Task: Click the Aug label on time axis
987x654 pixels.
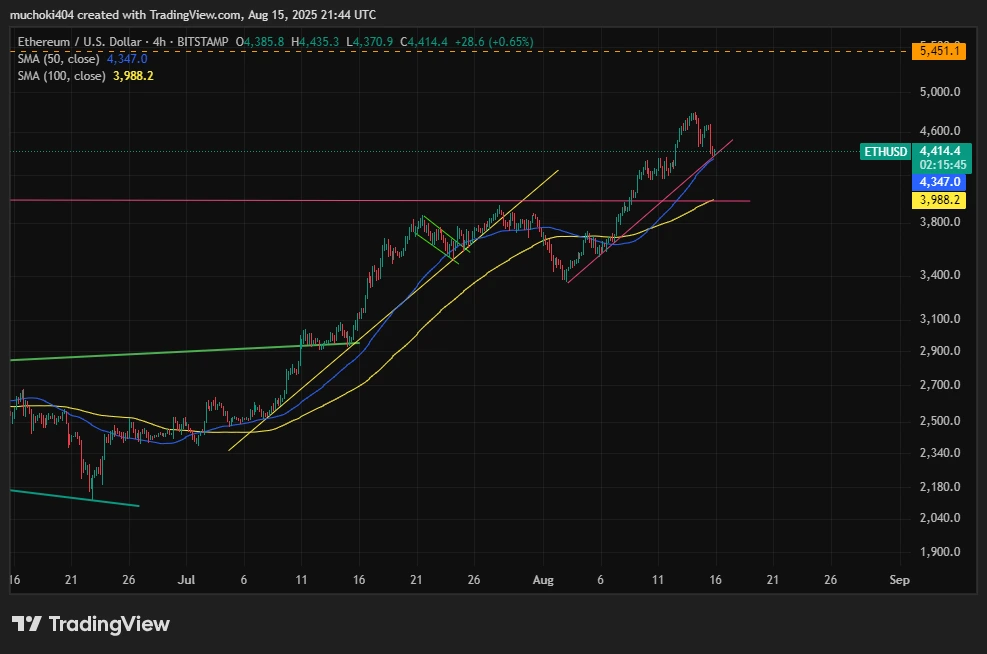Action: coord(543,579)
